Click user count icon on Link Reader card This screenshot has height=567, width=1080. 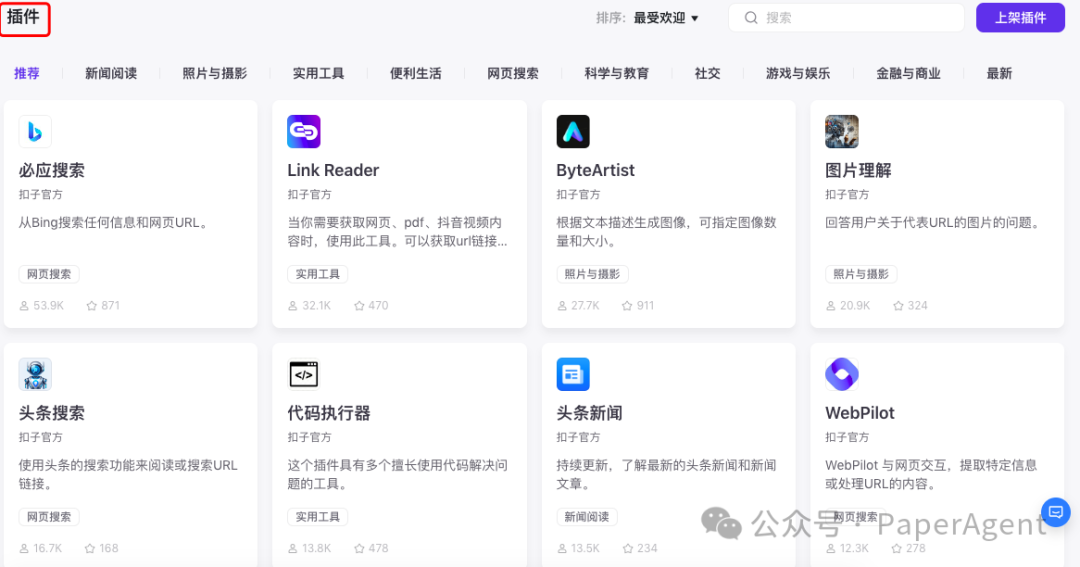293,306
